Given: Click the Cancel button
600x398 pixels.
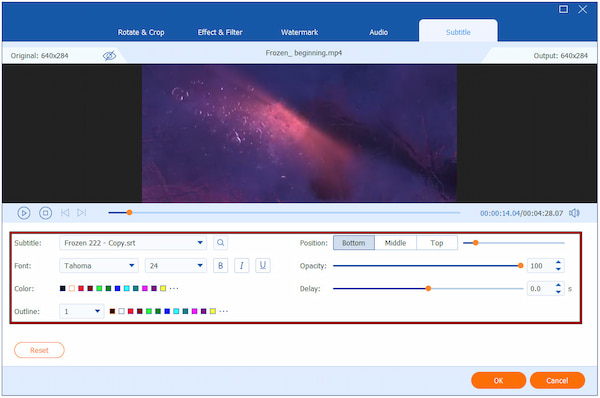Looking at the screenshot, I should click(x=557, y=380).
